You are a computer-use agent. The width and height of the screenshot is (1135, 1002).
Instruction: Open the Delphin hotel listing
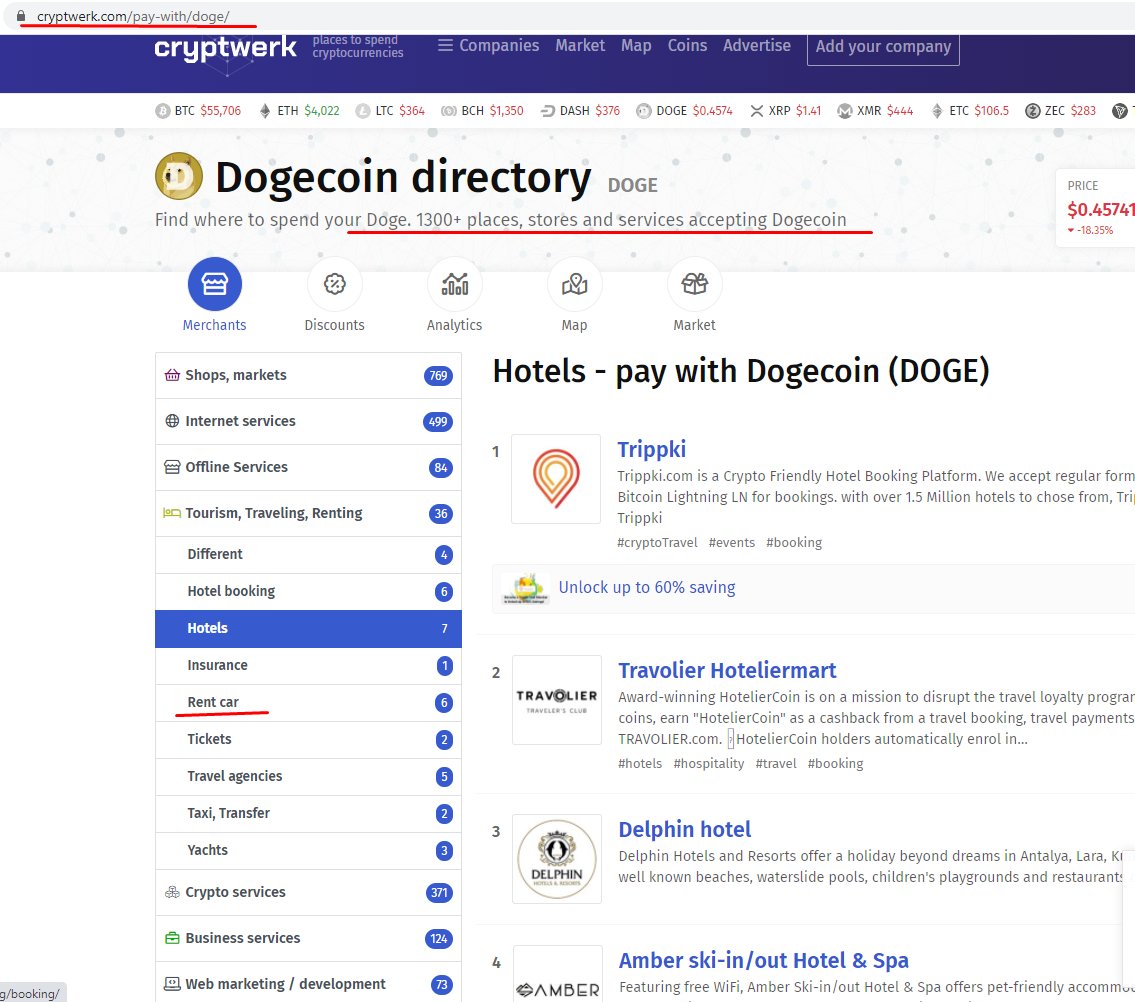[685, 830]
